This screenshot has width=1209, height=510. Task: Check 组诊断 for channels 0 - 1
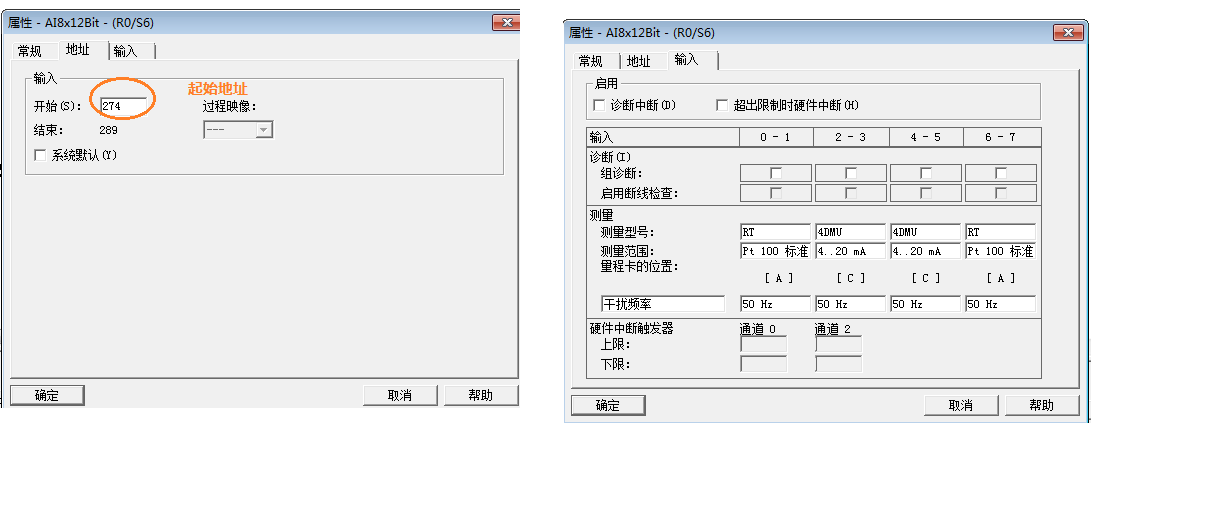click(x=775, y=173)
